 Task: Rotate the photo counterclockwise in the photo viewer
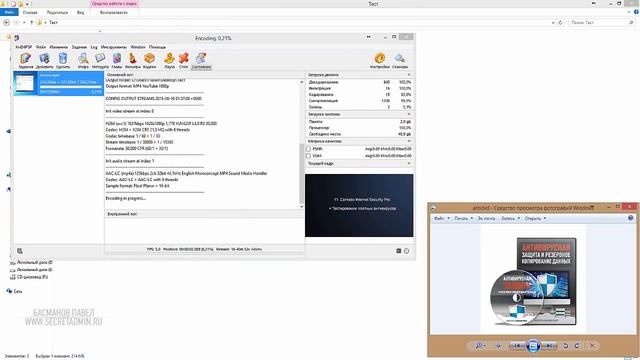pyautogui.click(x=566, y=346)
